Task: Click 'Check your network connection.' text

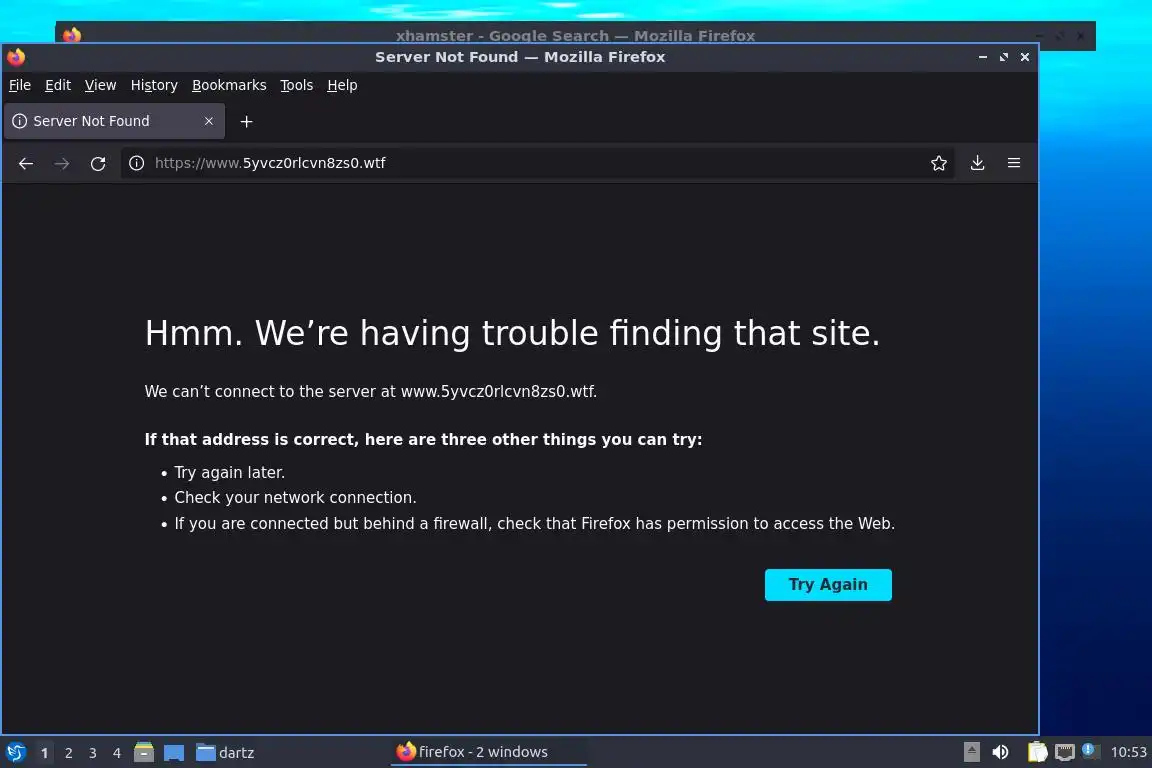Action: [x=295, y=498]
